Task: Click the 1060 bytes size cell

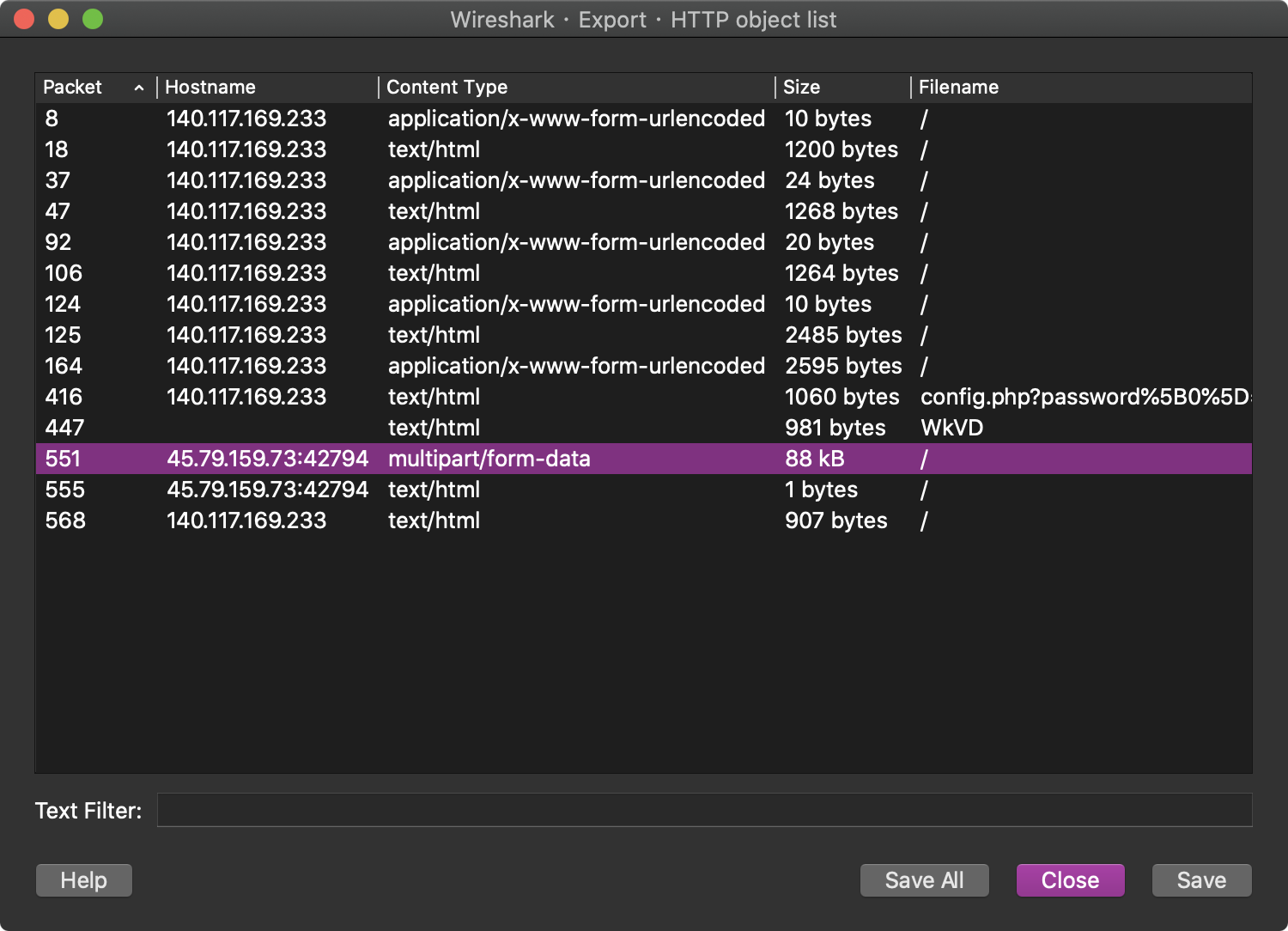Action: point(841,397)
